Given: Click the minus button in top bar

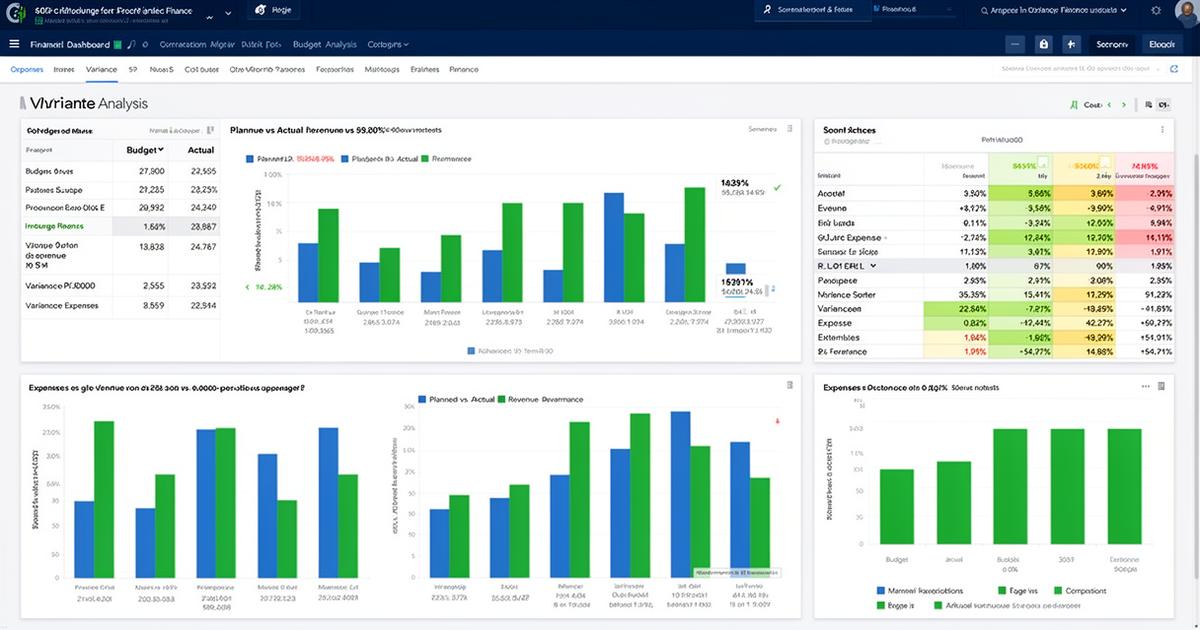Looking at the screenshot, I should [x=1016, y=44].
